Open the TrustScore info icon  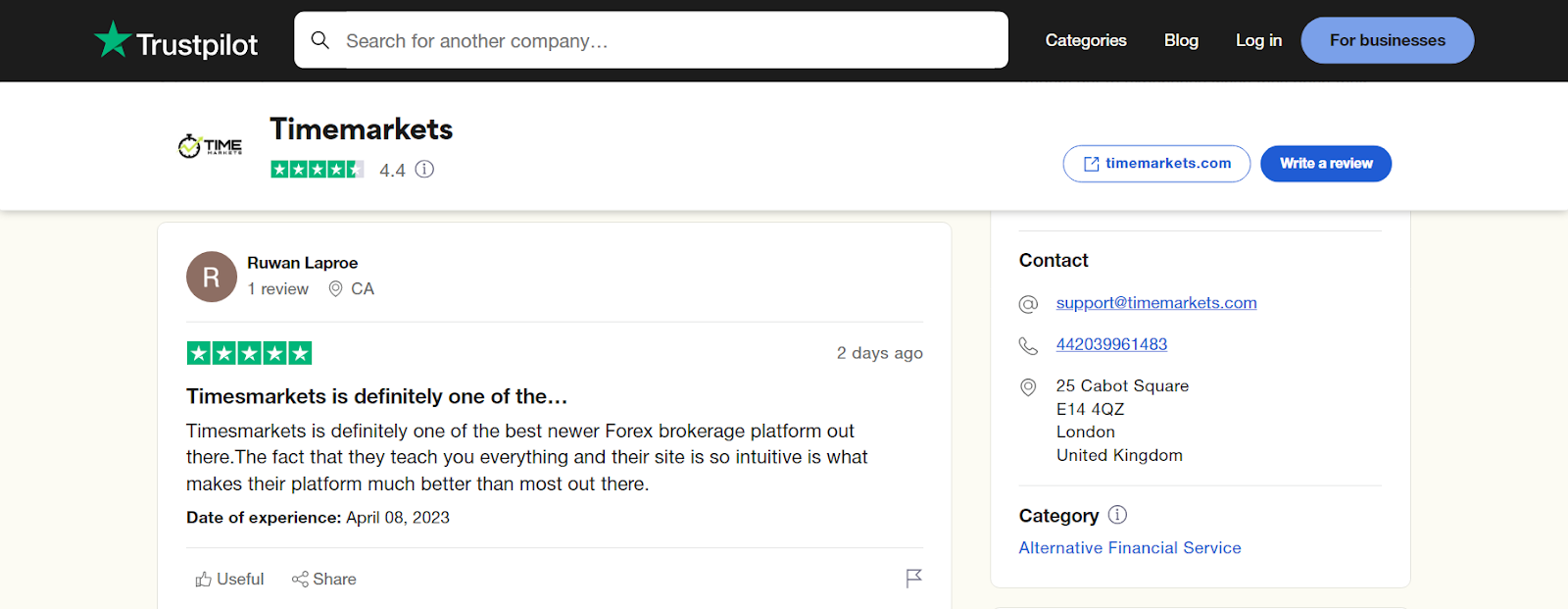coord(424,170)
